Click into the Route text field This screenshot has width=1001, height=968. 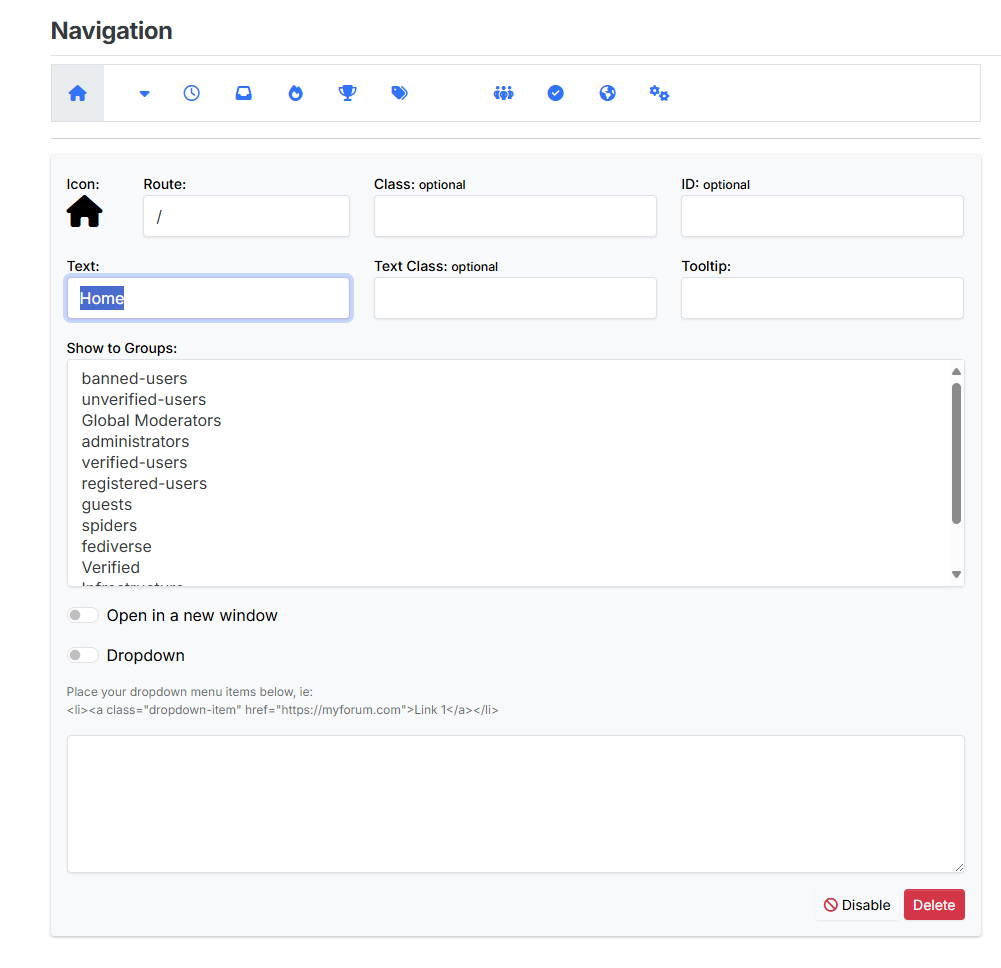coord(246,216)
